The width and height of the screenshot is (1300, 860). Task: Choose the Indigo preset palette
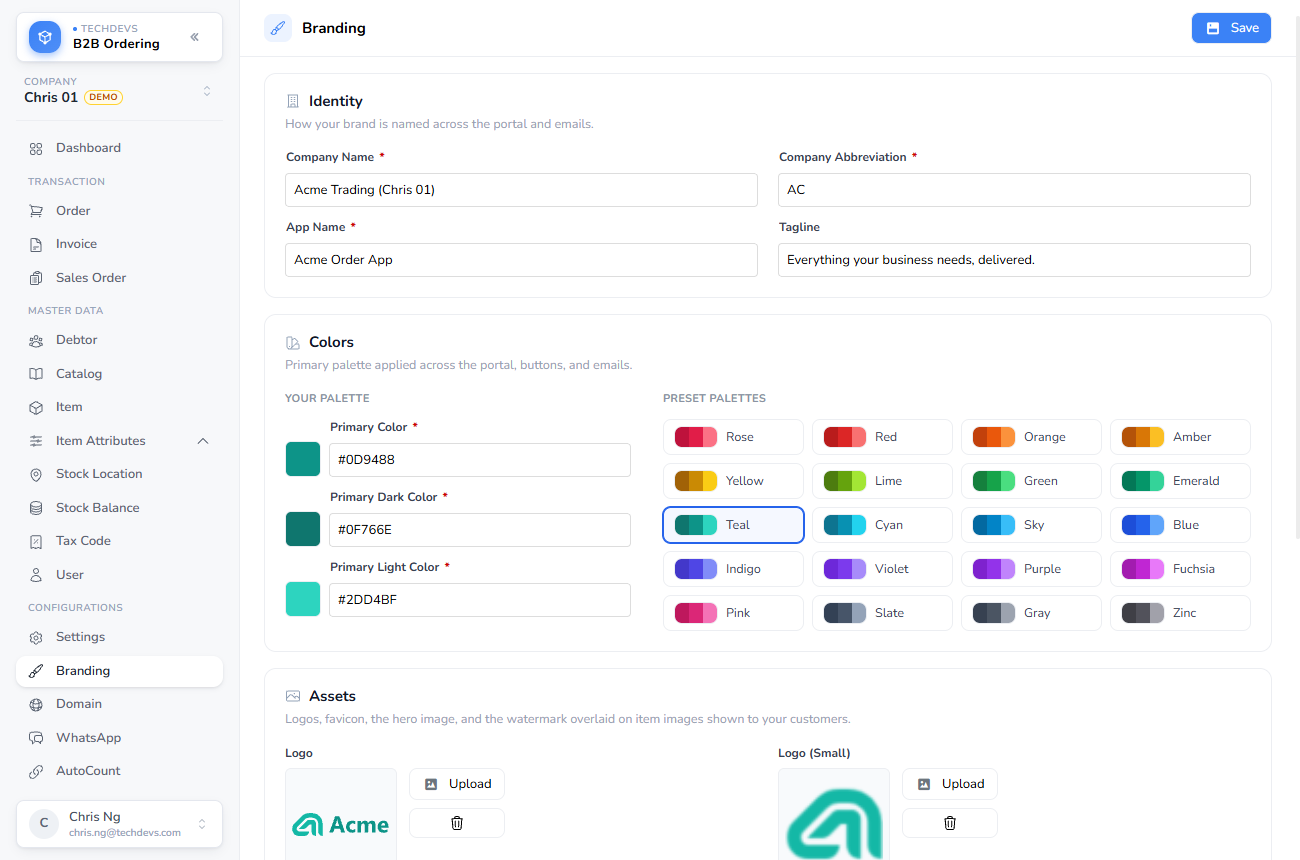pos(733,569)
